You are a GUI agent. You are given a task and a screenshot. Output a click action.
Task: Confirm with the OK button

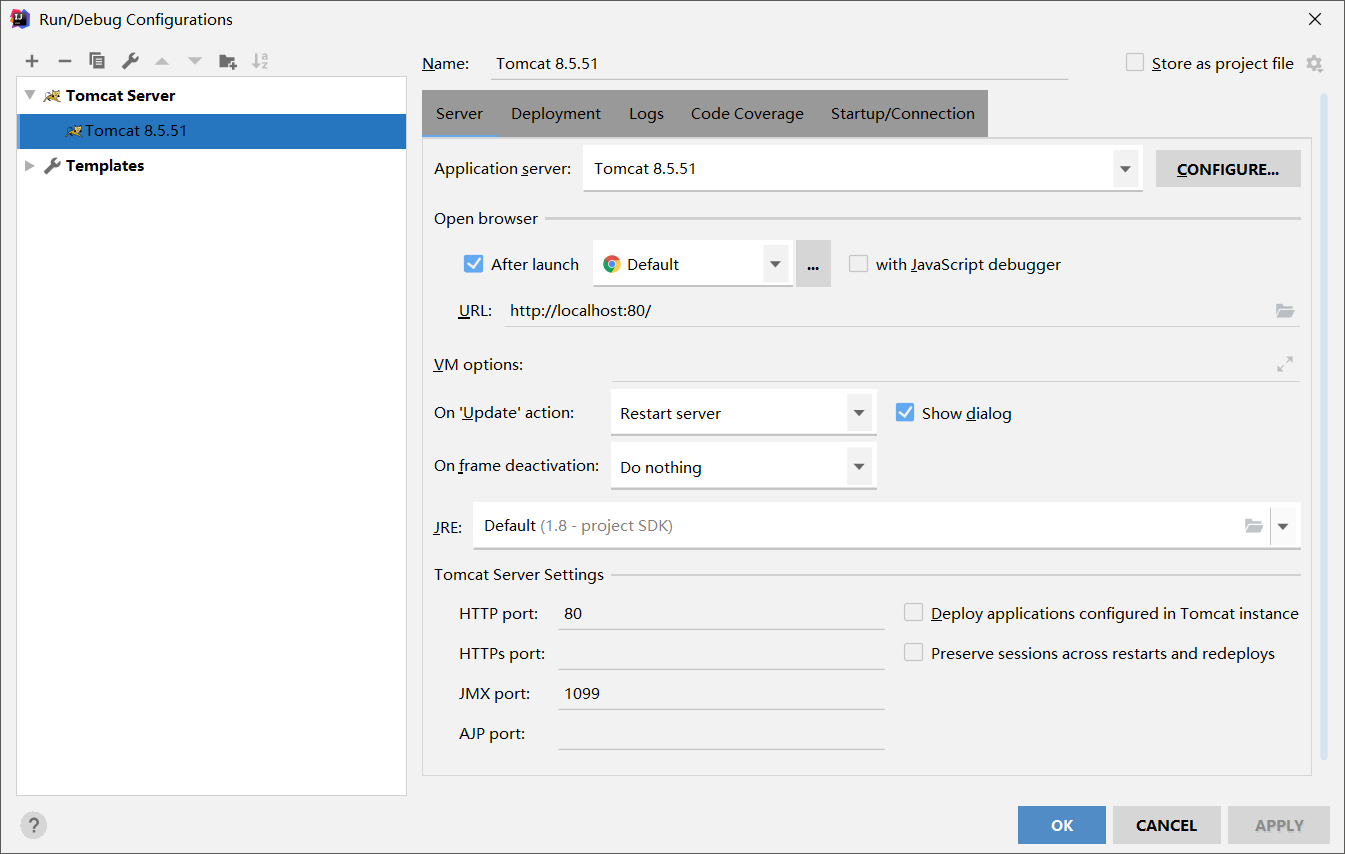[1062, 825]
